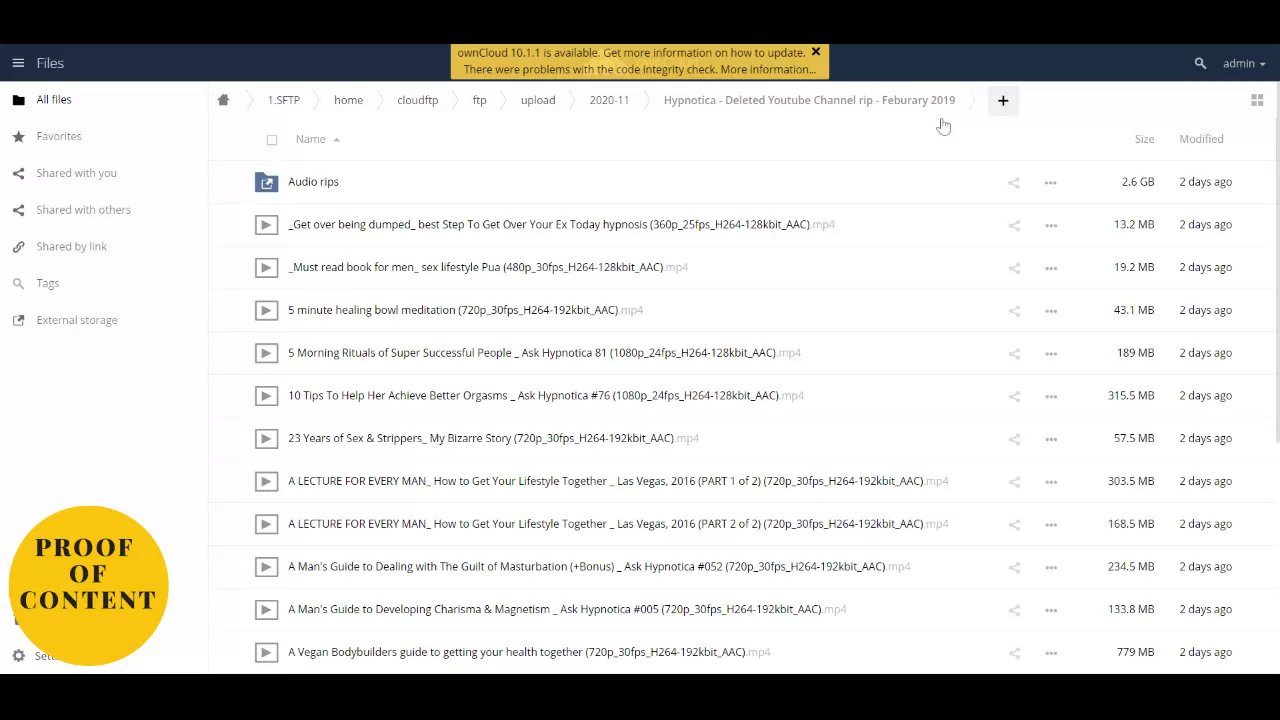Open more actions for 5 minute healing bowl
This screenshot has width=1280, height=720.
click(x=1050, y=311)
